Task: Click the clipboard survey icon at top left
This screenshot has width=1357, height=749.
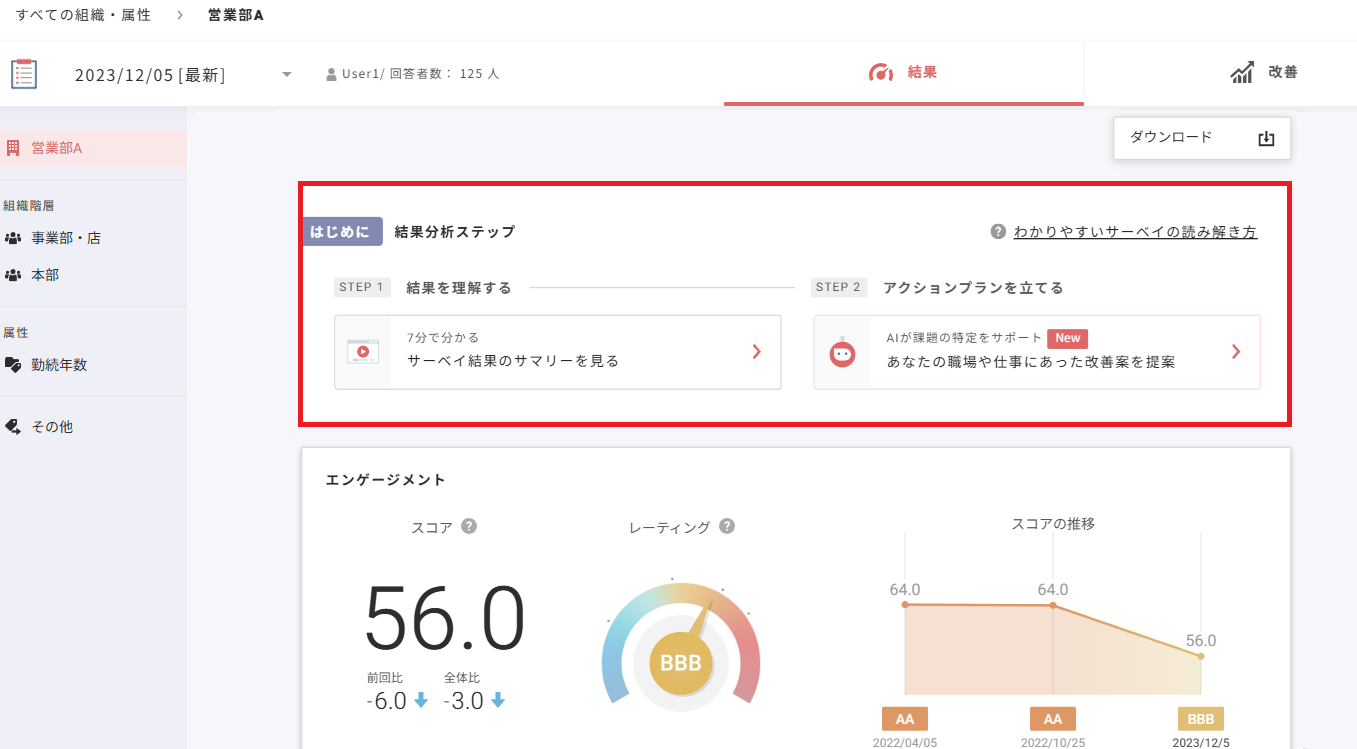Action: 24,72
